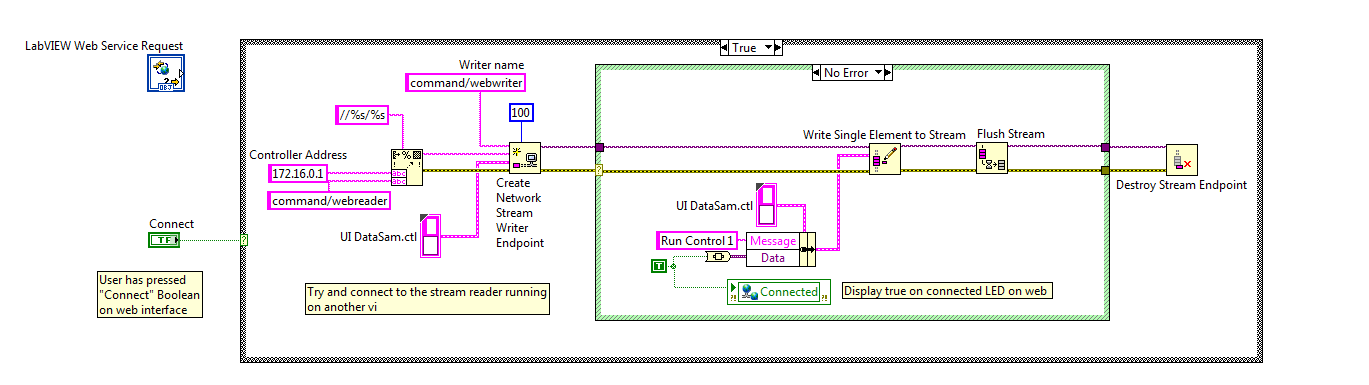The height and width of the screenshot is (385, 1369).
Task: Select the Message element of the bundle
Action: (x=773, y=240)
